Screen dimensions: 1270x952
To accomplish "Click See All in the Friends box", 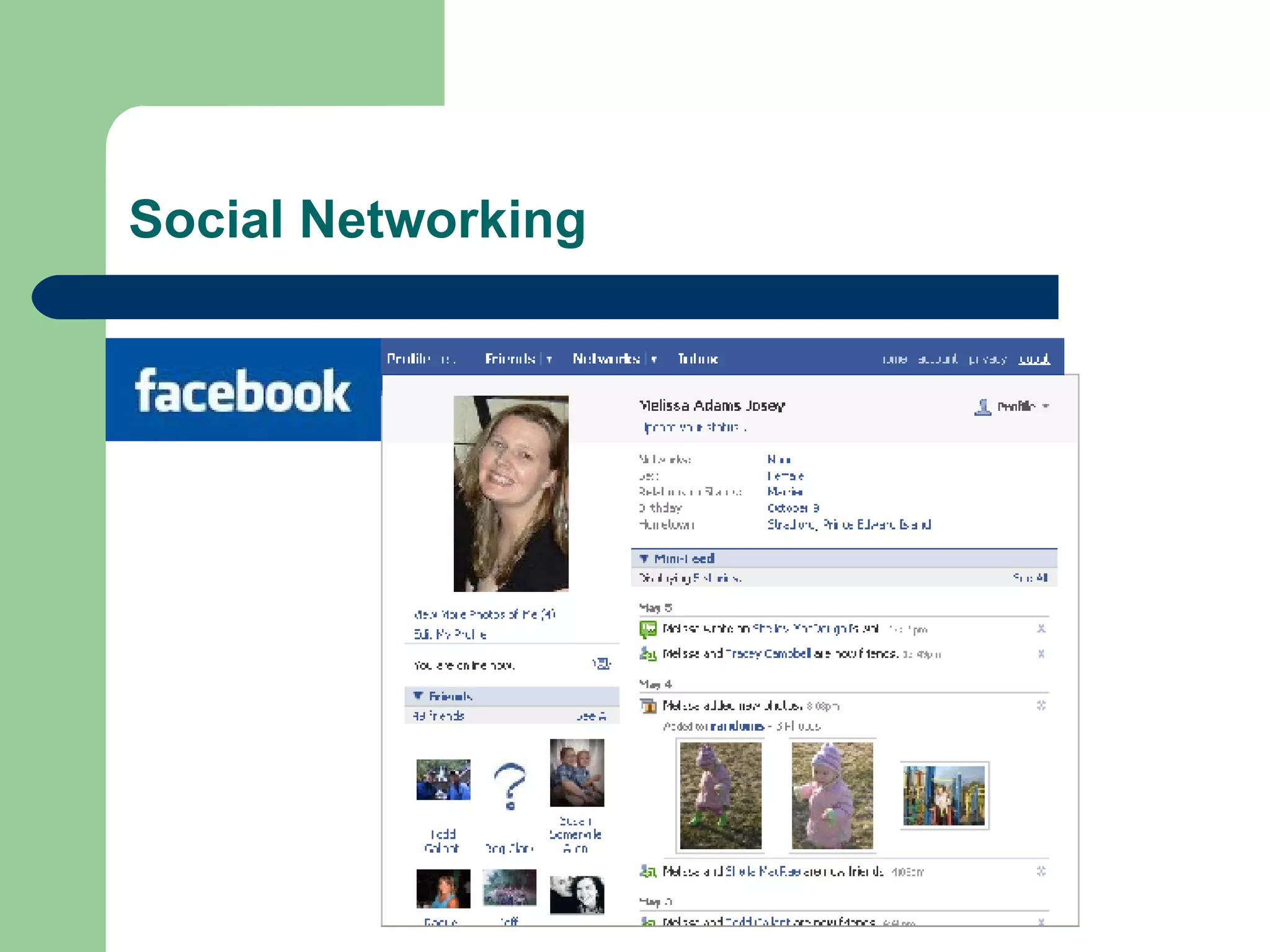I will (590, 716).
